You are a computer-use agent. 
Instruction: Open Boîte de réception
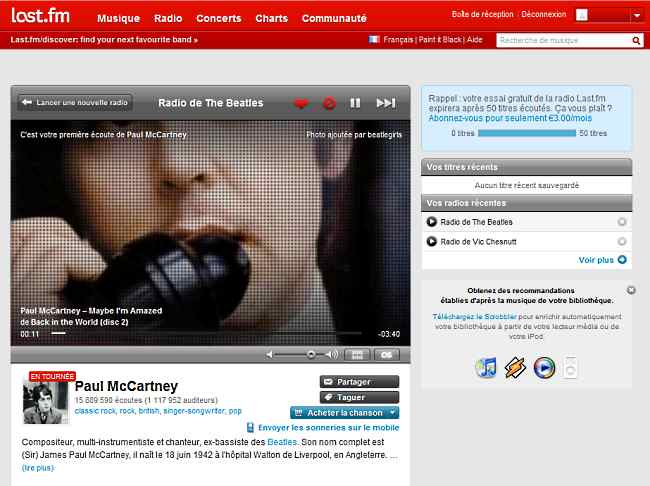[x=483, y=14]
